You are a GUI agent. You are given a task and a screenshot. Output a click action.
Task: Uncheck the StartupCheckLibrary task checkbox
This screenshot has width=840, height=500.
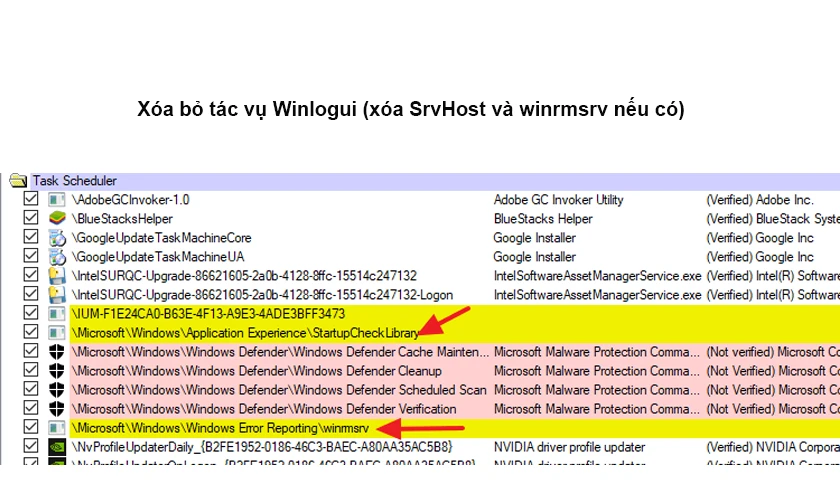31,332
